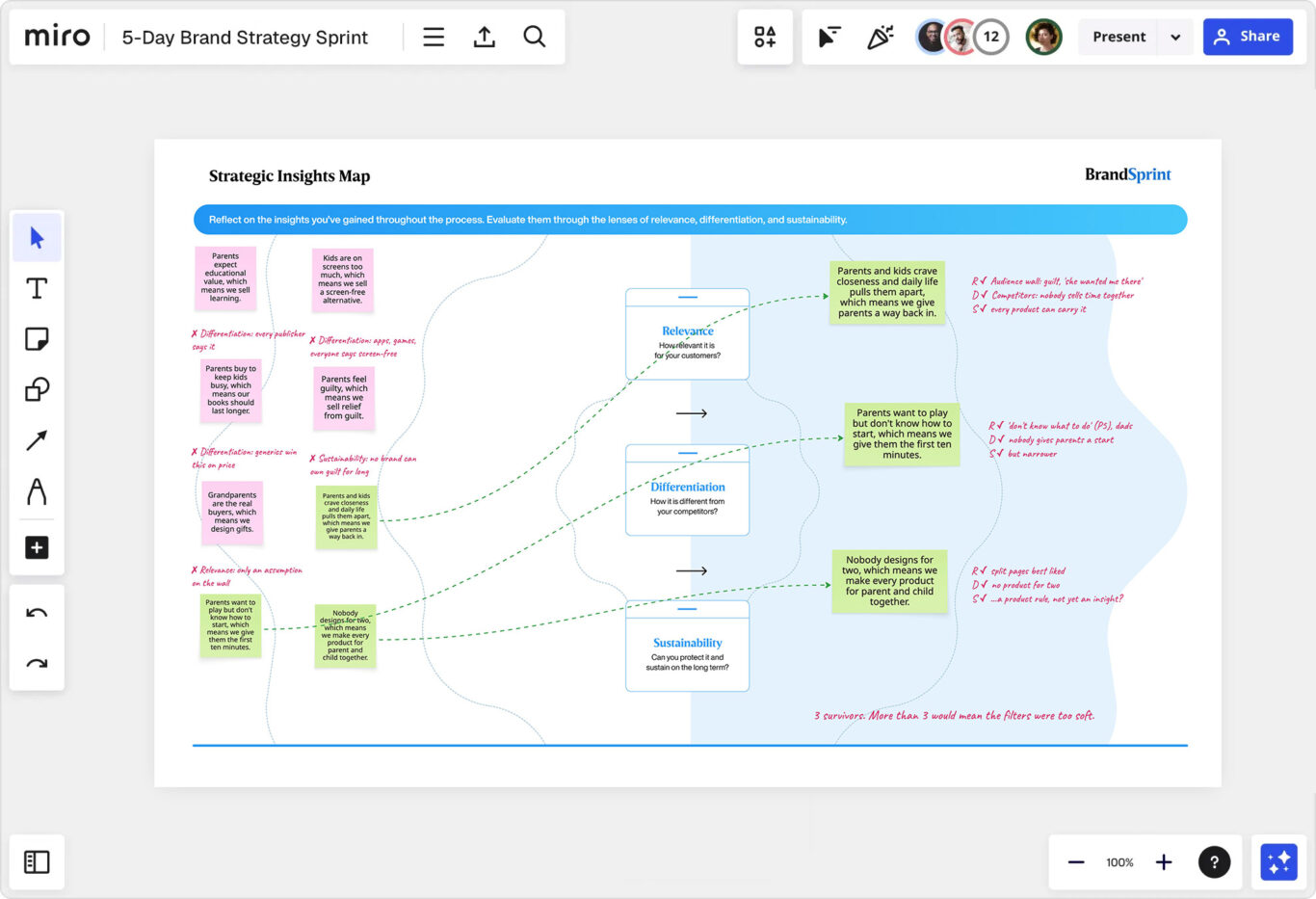Viewport: 1316px width, 899px height.
Task: Select green note 'Nobody designs for two' on right
Action: point(889,581)
